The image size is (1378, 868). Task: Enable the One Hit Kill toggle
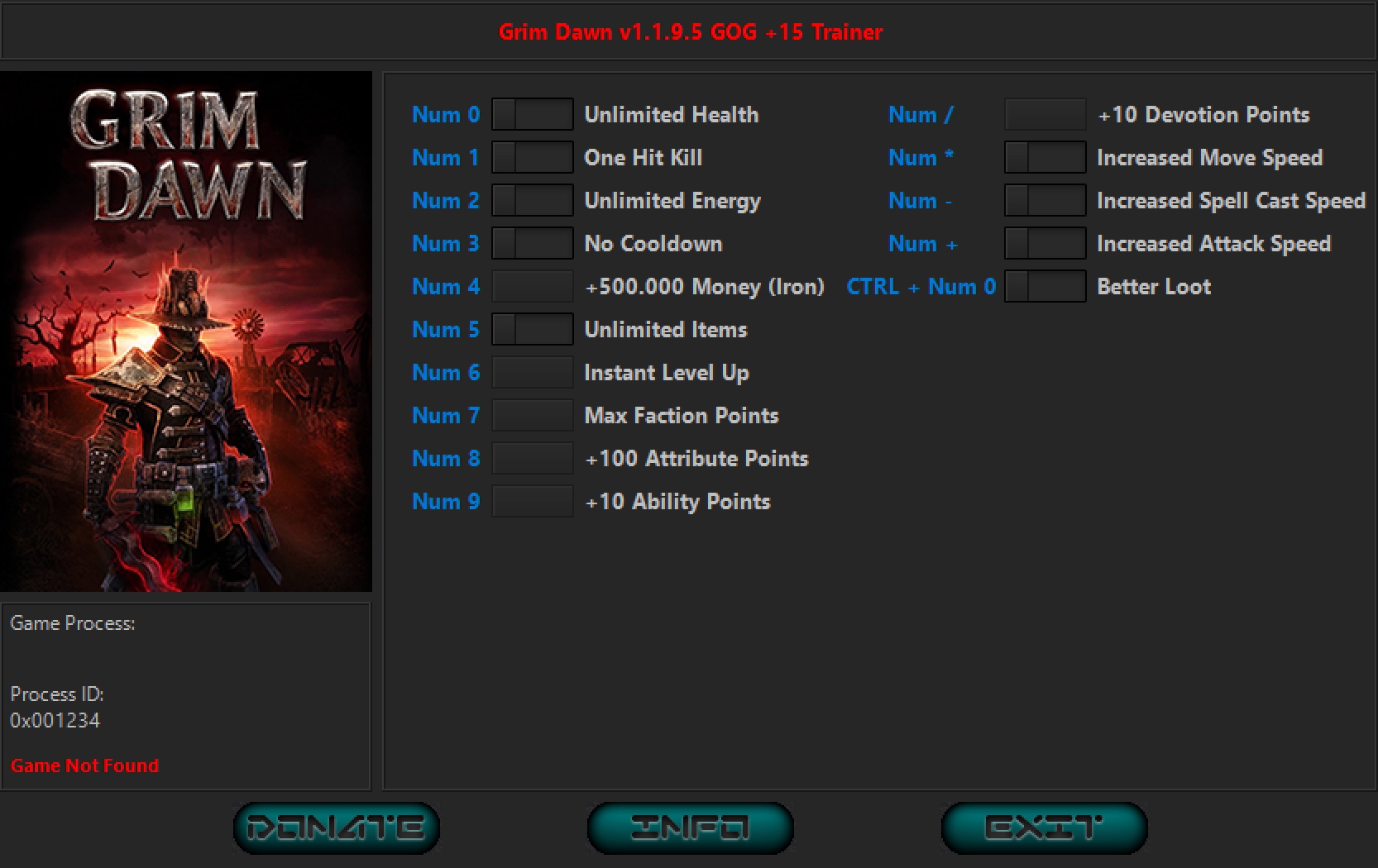tap(533, 157)
